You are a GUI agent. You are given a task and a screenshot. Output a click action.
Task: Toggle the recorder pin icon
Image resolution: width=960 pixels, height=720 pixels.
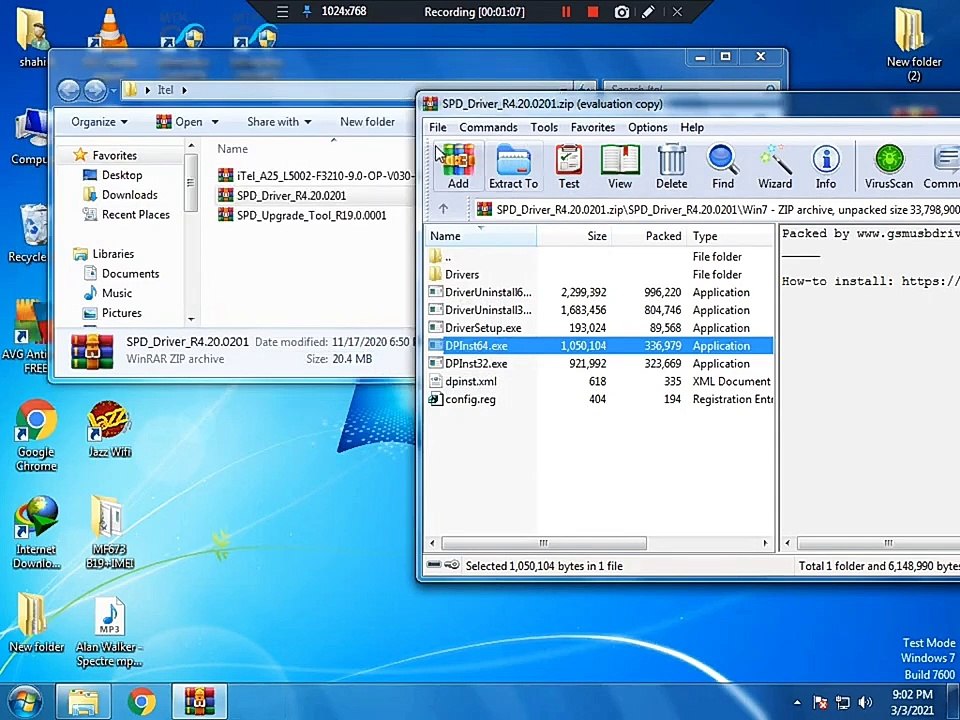(307, 12)
